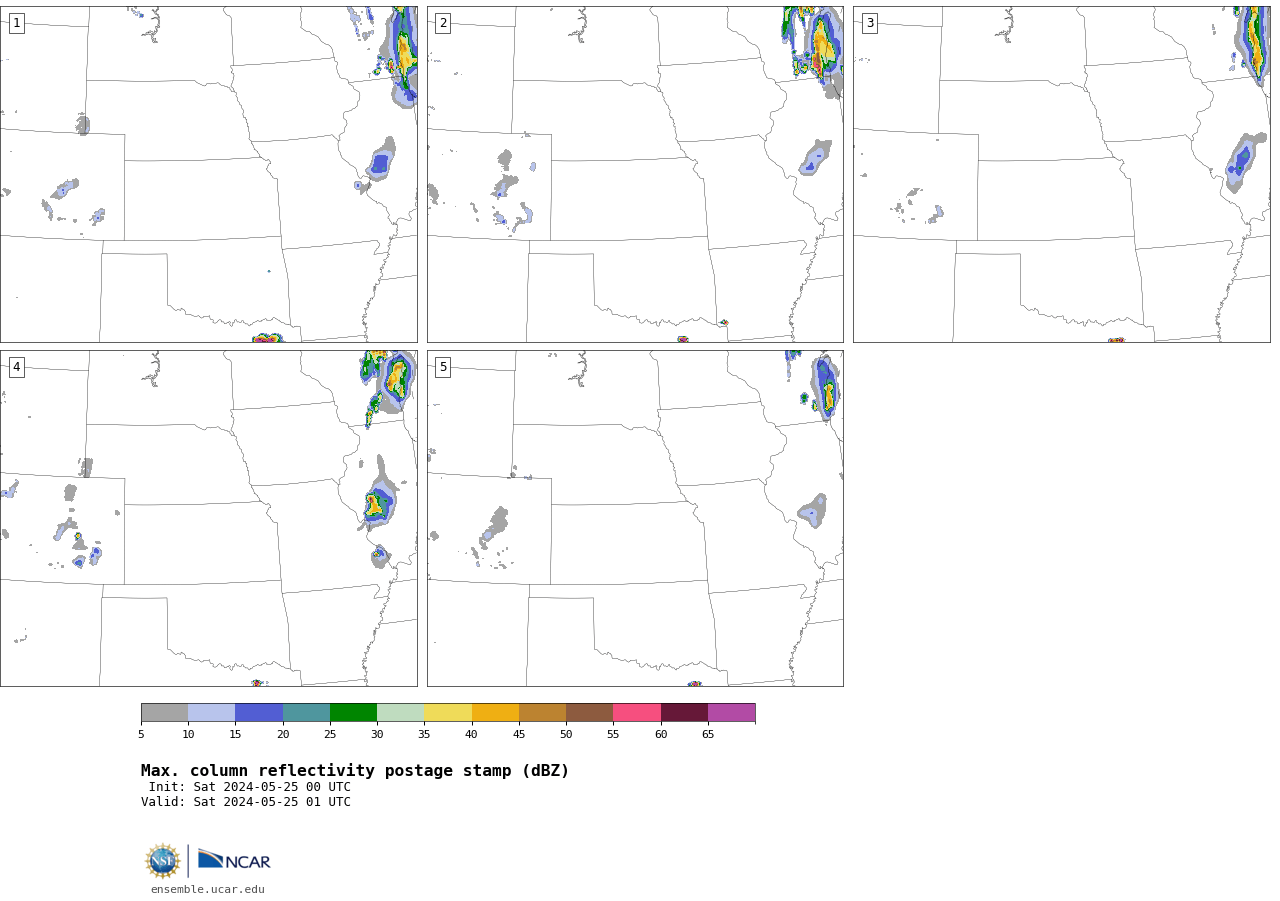Screen dimensions: 1280x901
Task: Click the number 3 panel label
Action: 869,23
